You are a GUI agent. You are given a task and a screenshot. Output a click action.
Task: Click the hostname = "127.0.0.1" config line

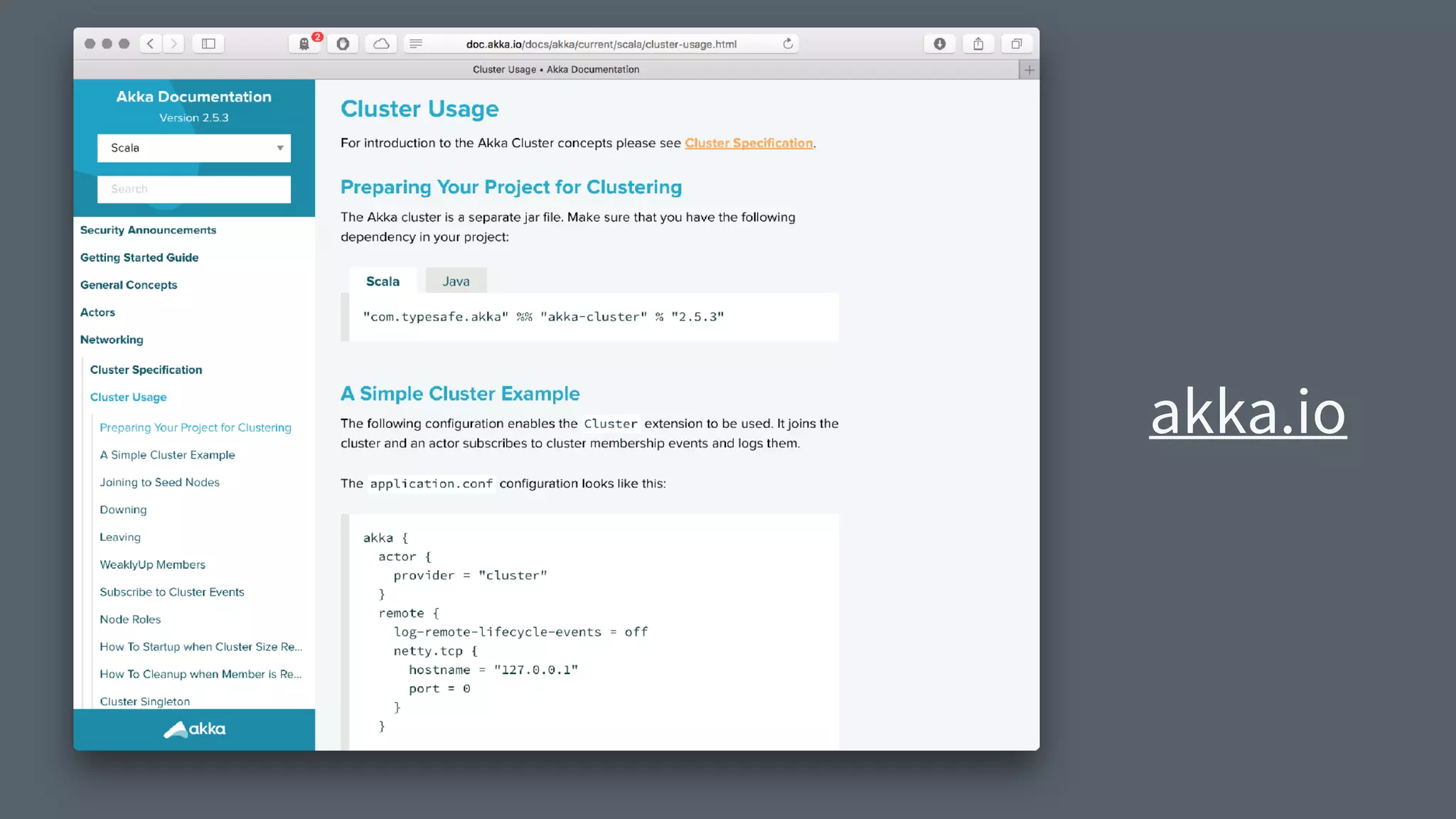pos(493,670)
